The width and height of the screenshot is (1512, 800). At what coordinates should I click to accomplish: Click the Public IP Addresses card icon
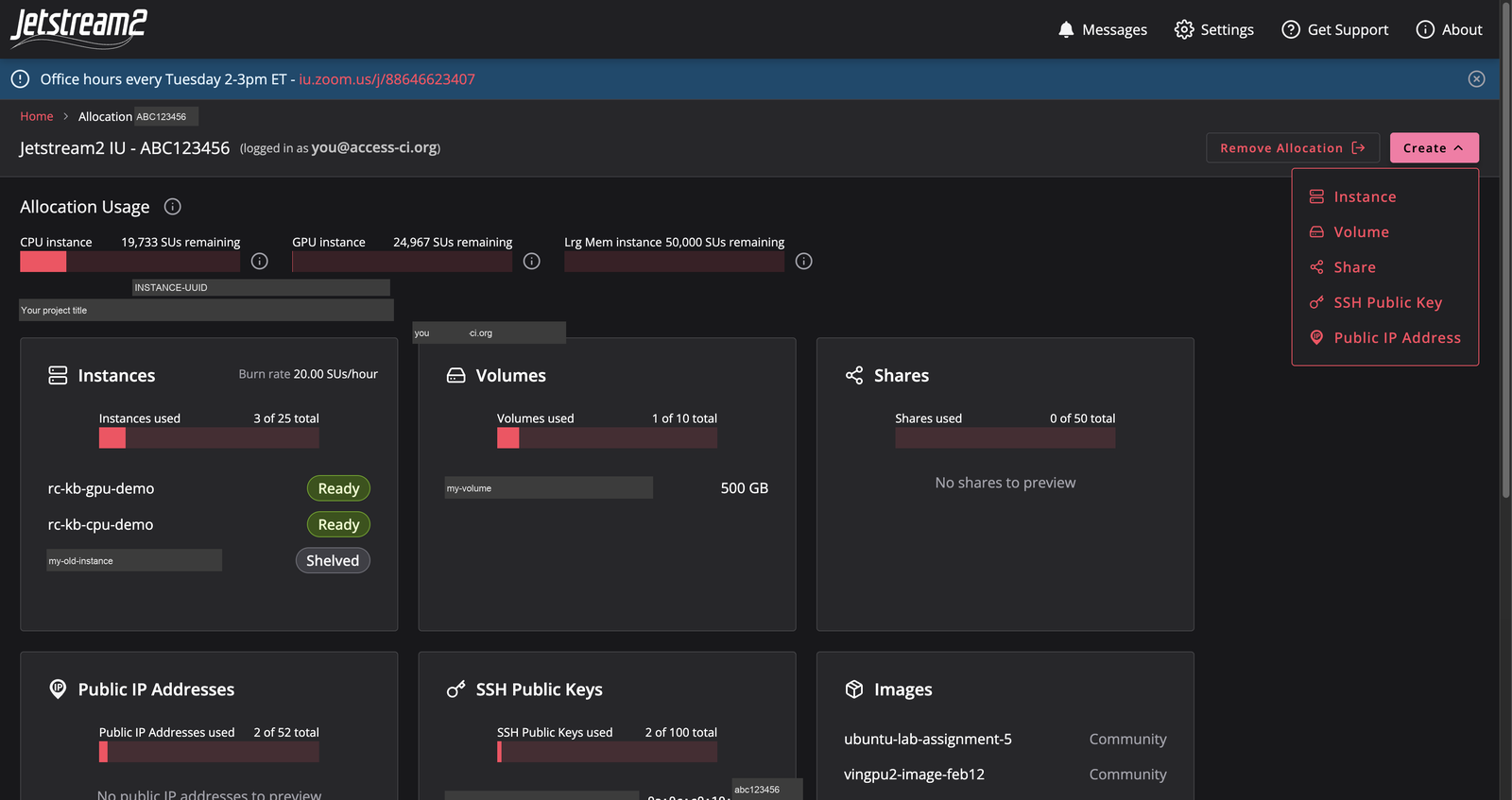click(x=58, y=689)
